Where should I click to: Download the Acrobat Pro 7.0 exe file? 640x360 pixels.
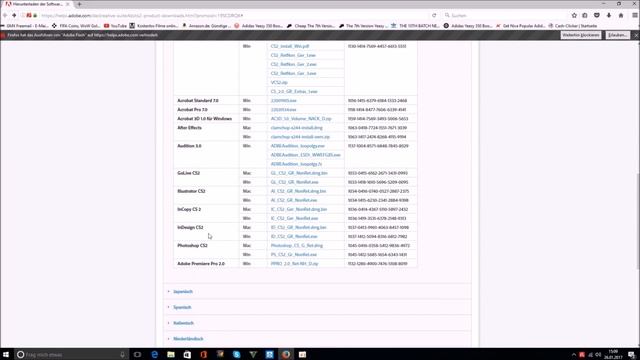tap(283, 109)
